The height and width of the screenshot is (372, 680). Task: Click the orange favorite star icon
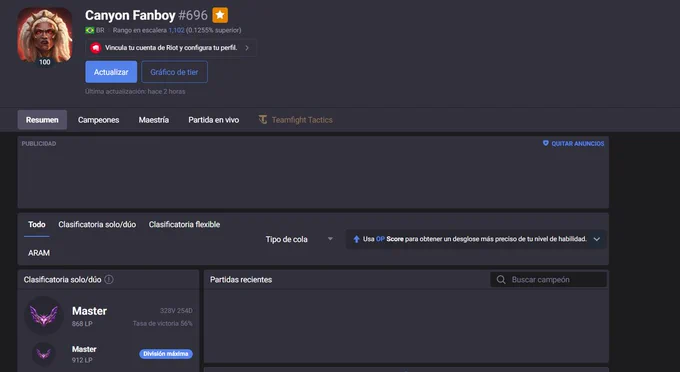pyautogui.click(x=220, y=15)
